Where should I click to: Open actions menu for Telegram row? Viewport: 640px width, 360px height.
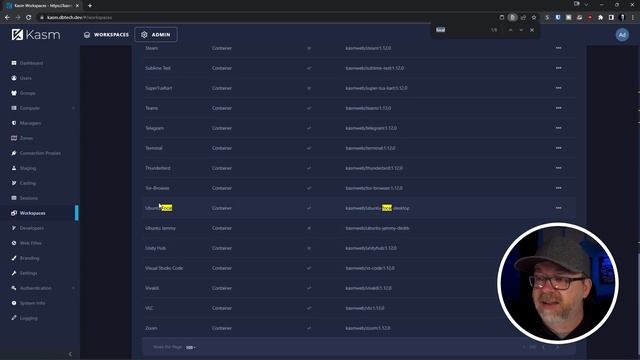click(x=558, y=128)
